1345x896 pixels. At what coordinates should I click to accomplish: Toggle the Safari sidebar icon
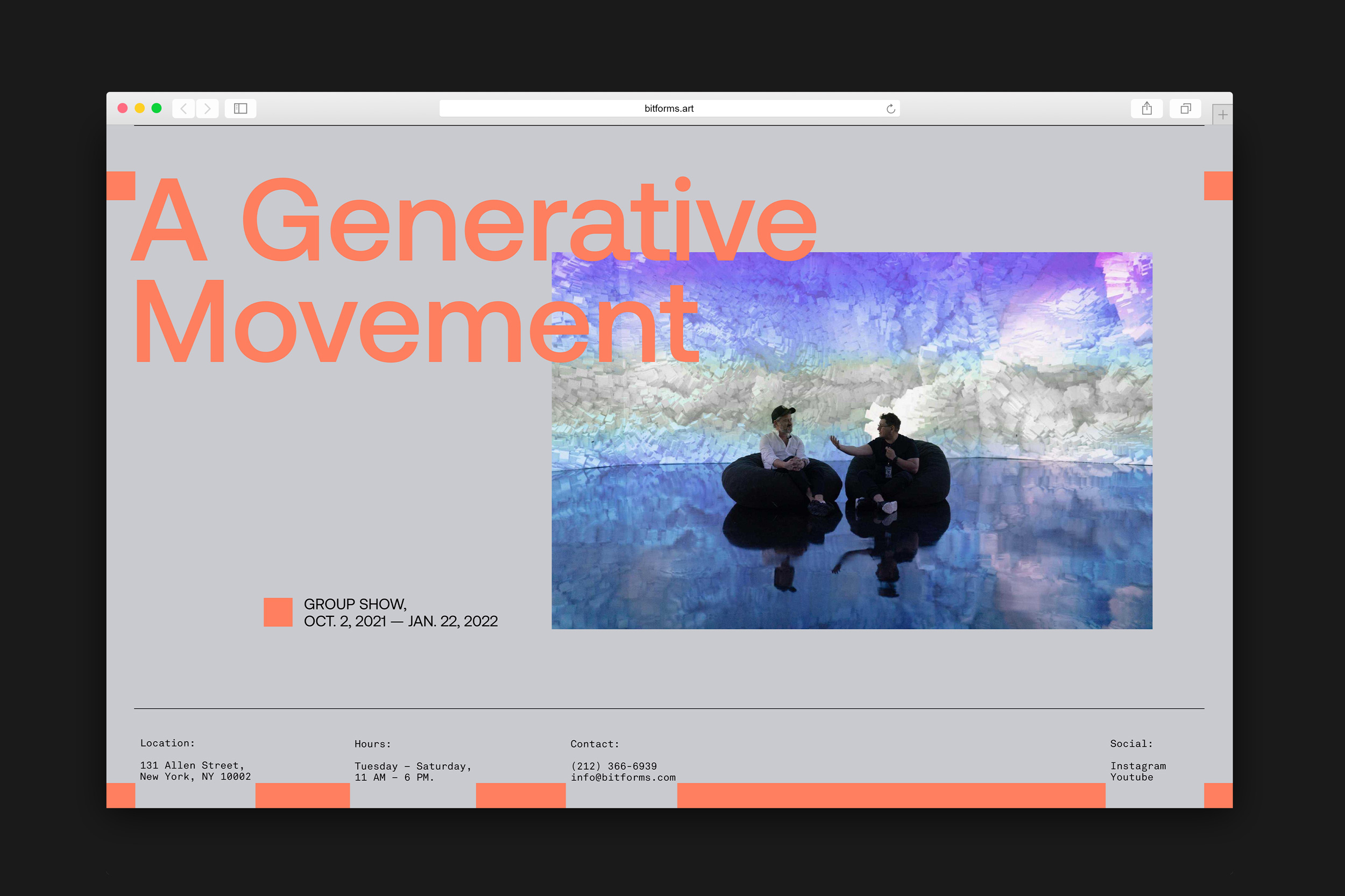click(x=240, y=109)
